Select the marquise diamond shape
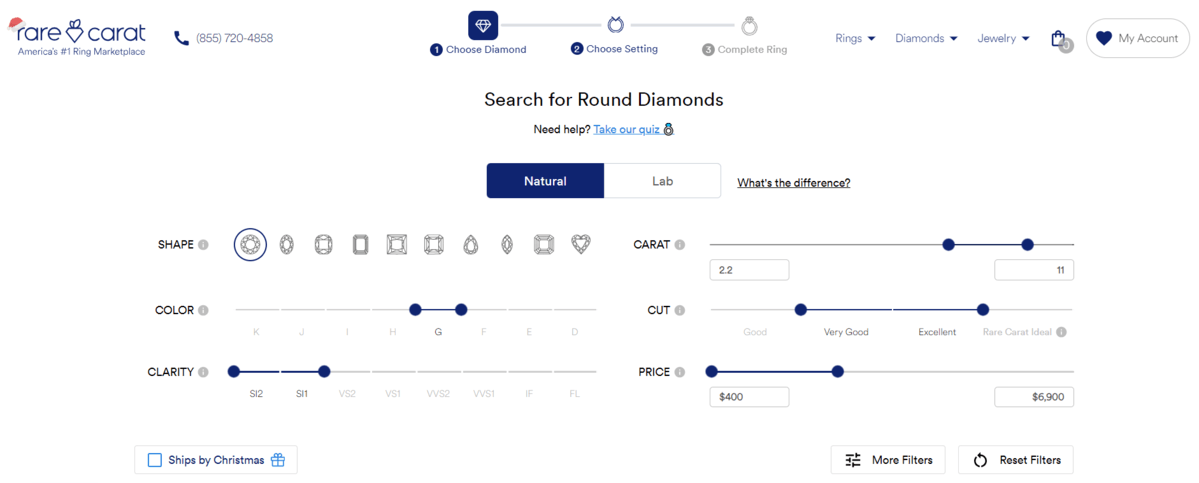1199x483 pixels. [507, 244]
